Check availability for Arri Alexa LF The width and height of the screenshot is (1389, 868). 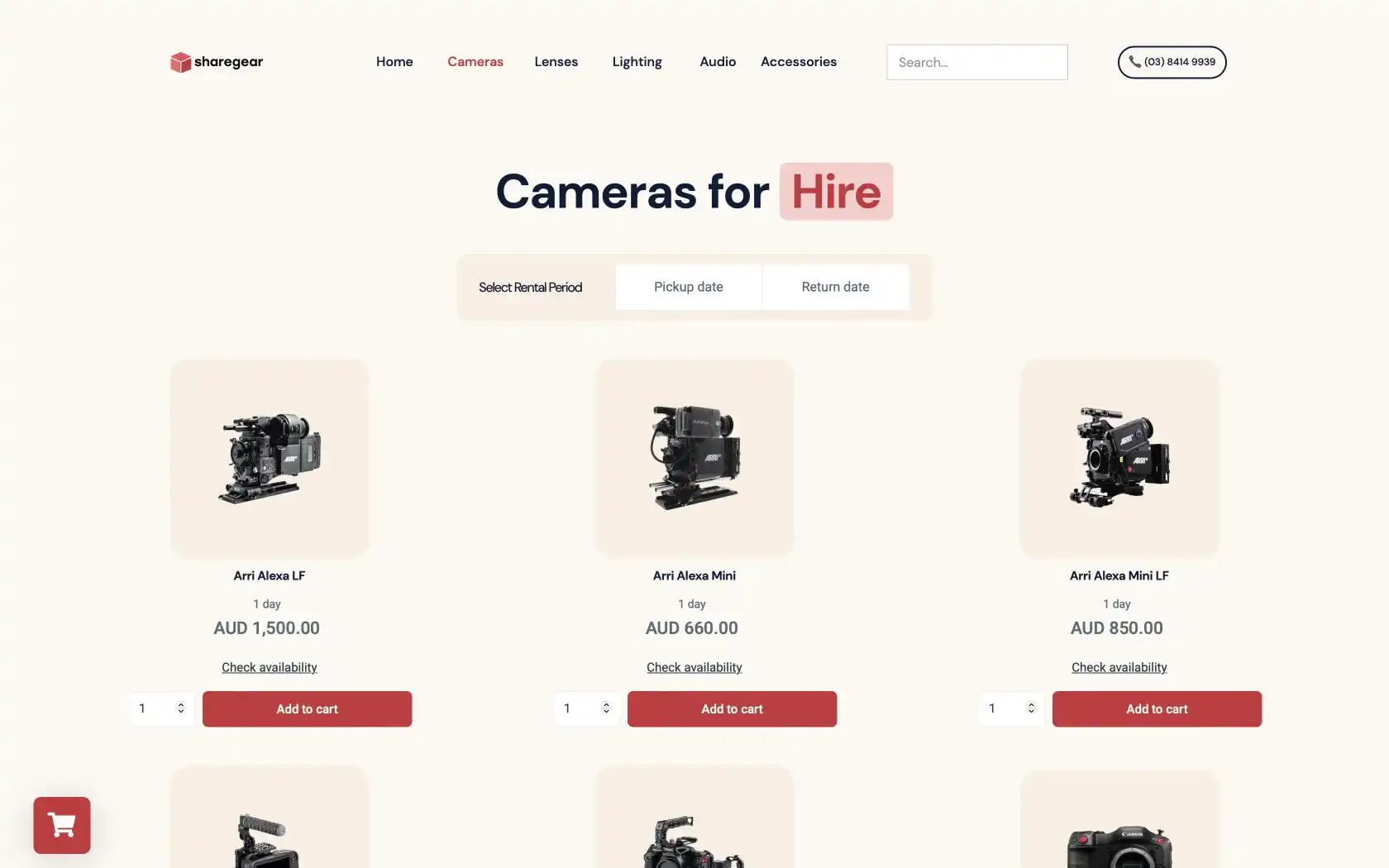270,667
